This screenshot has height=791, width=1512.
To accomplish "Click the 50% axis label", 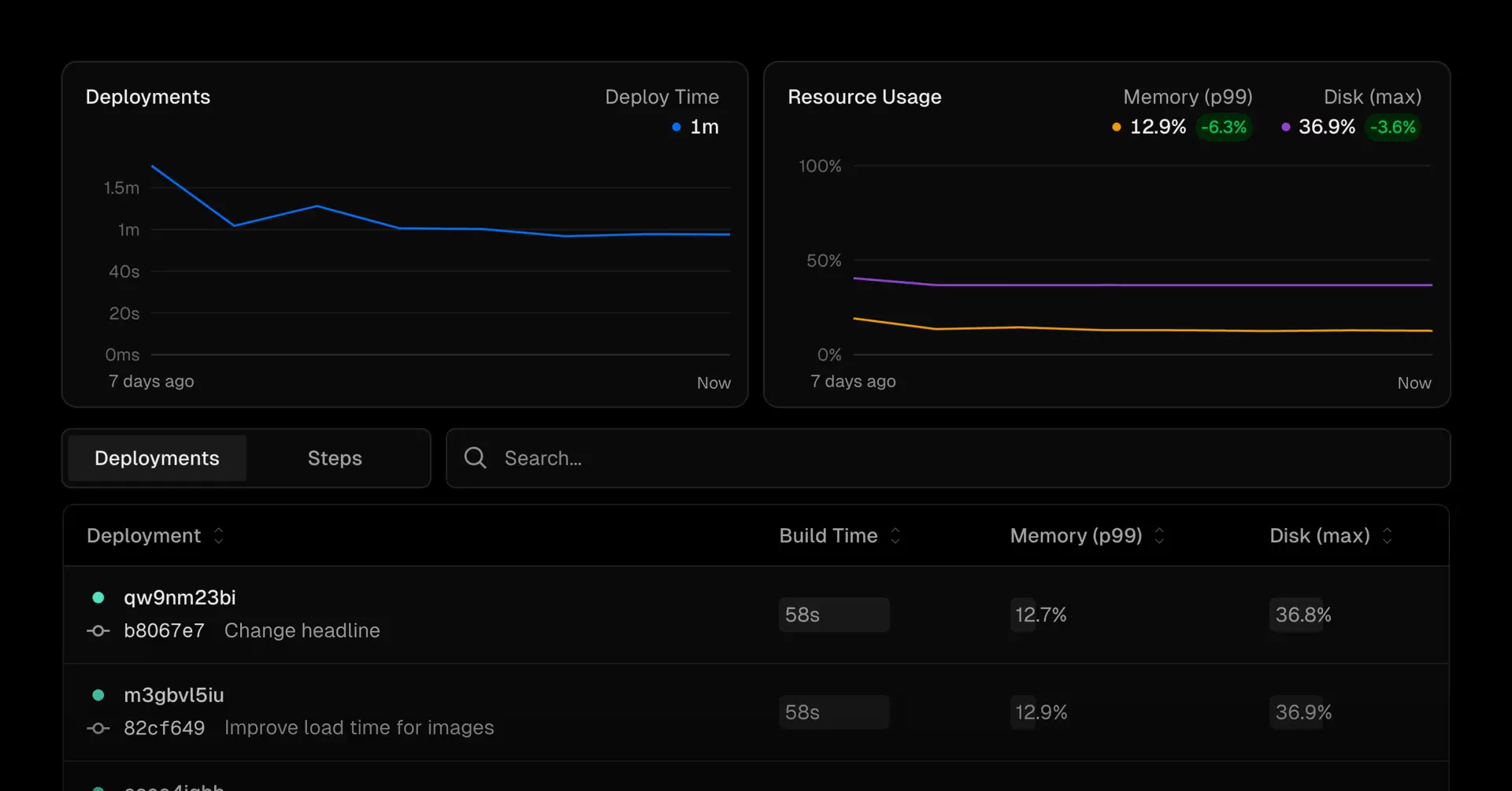I will click(824, 261).
